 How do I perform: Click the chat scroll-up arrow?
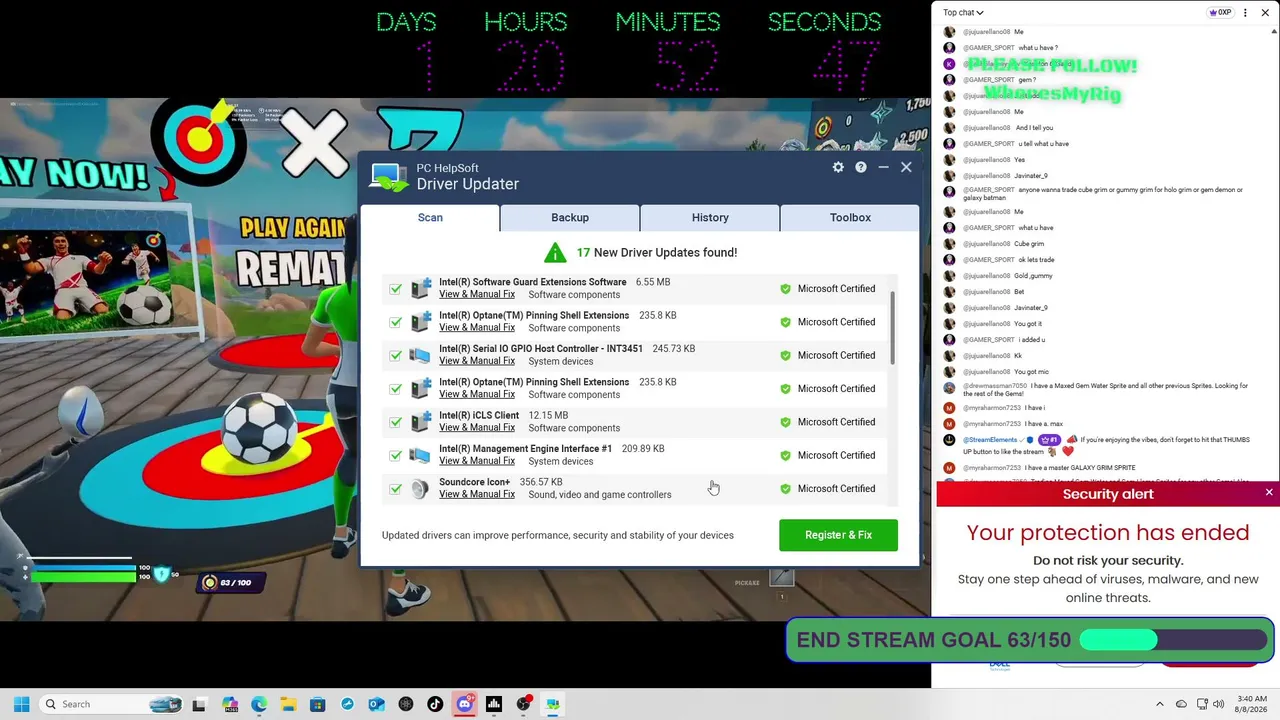1274,33
